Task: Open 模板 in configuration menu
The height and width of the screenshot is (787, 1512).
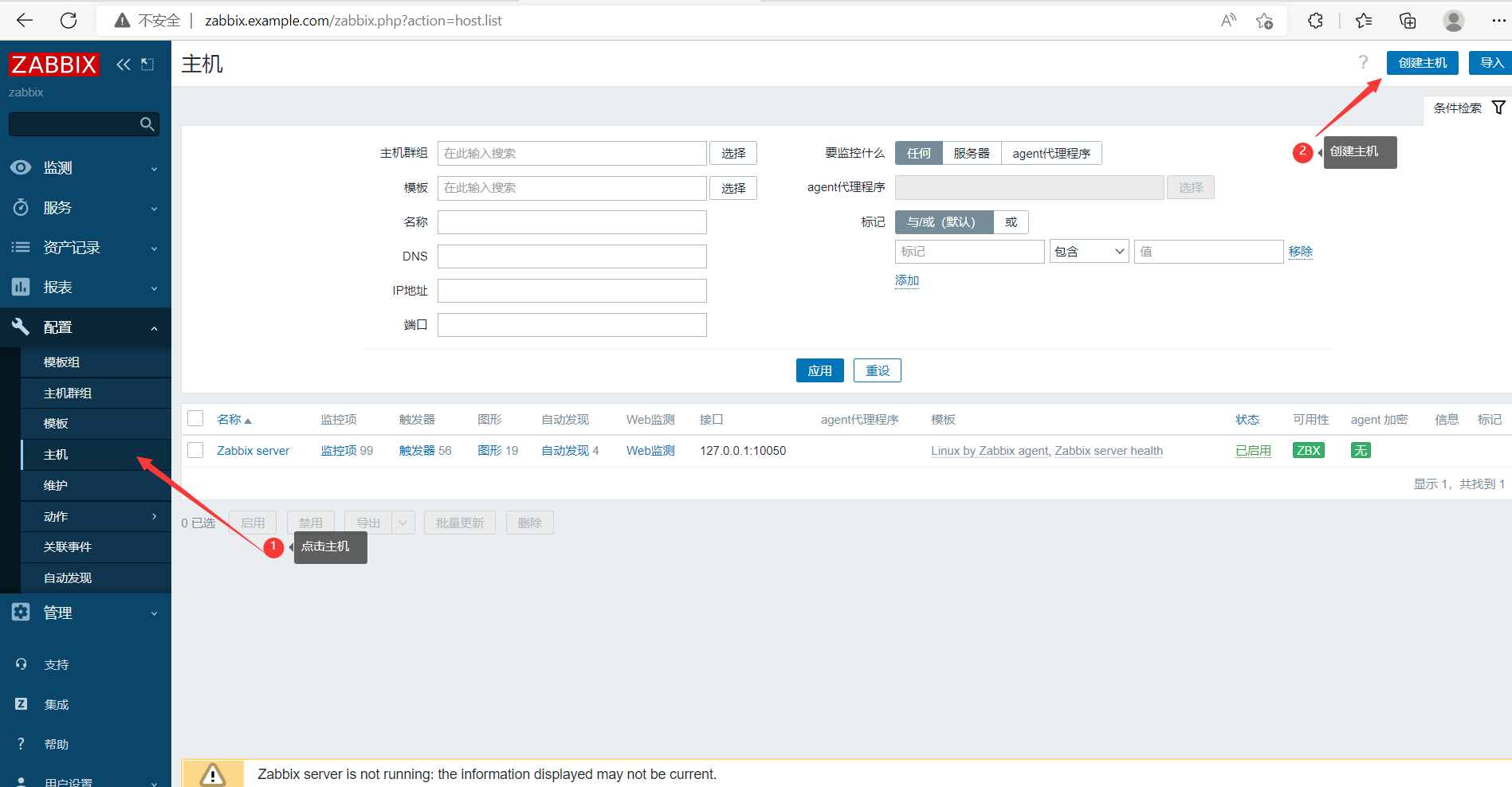Action: click(96, 424)
